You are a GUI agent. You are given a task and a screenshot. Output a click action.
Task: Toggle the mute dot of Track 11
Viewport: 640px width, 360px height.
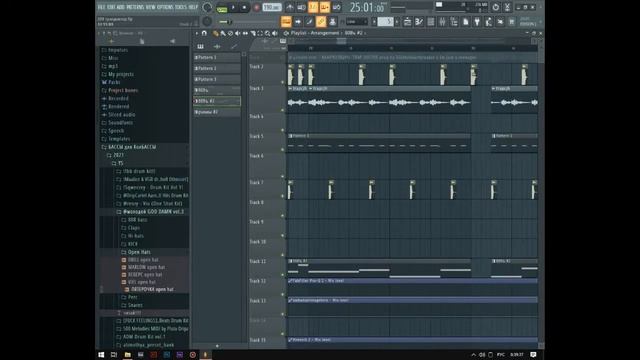point(282,275)
